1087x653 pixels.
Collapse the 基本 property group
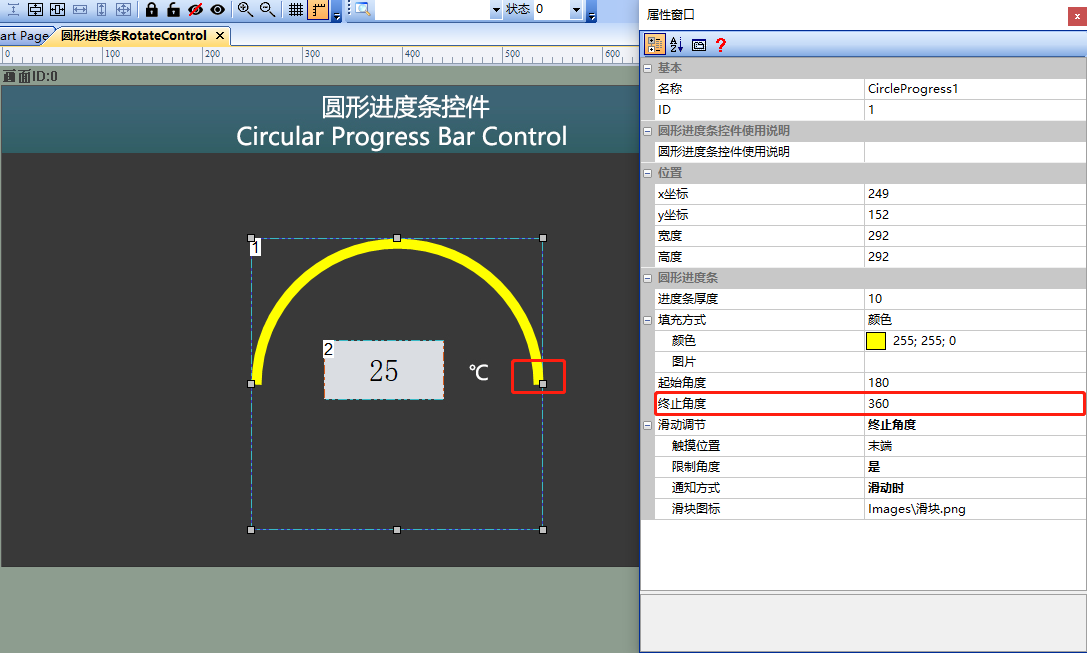pyautogui.click(x=647, y=68)
